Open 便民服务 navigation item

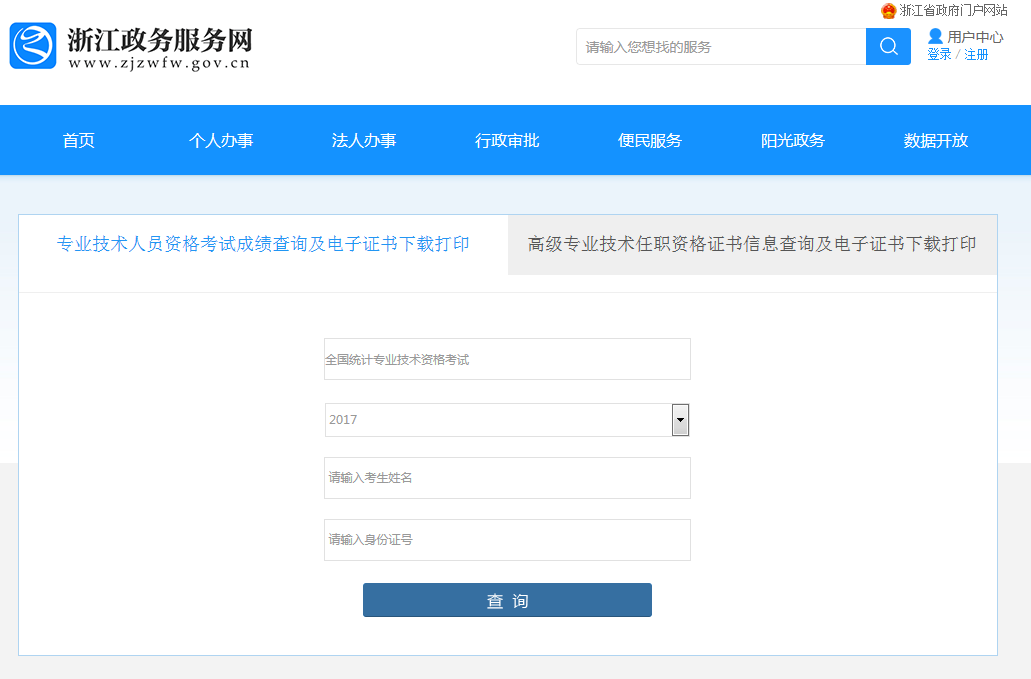click(x=650, y=141)
